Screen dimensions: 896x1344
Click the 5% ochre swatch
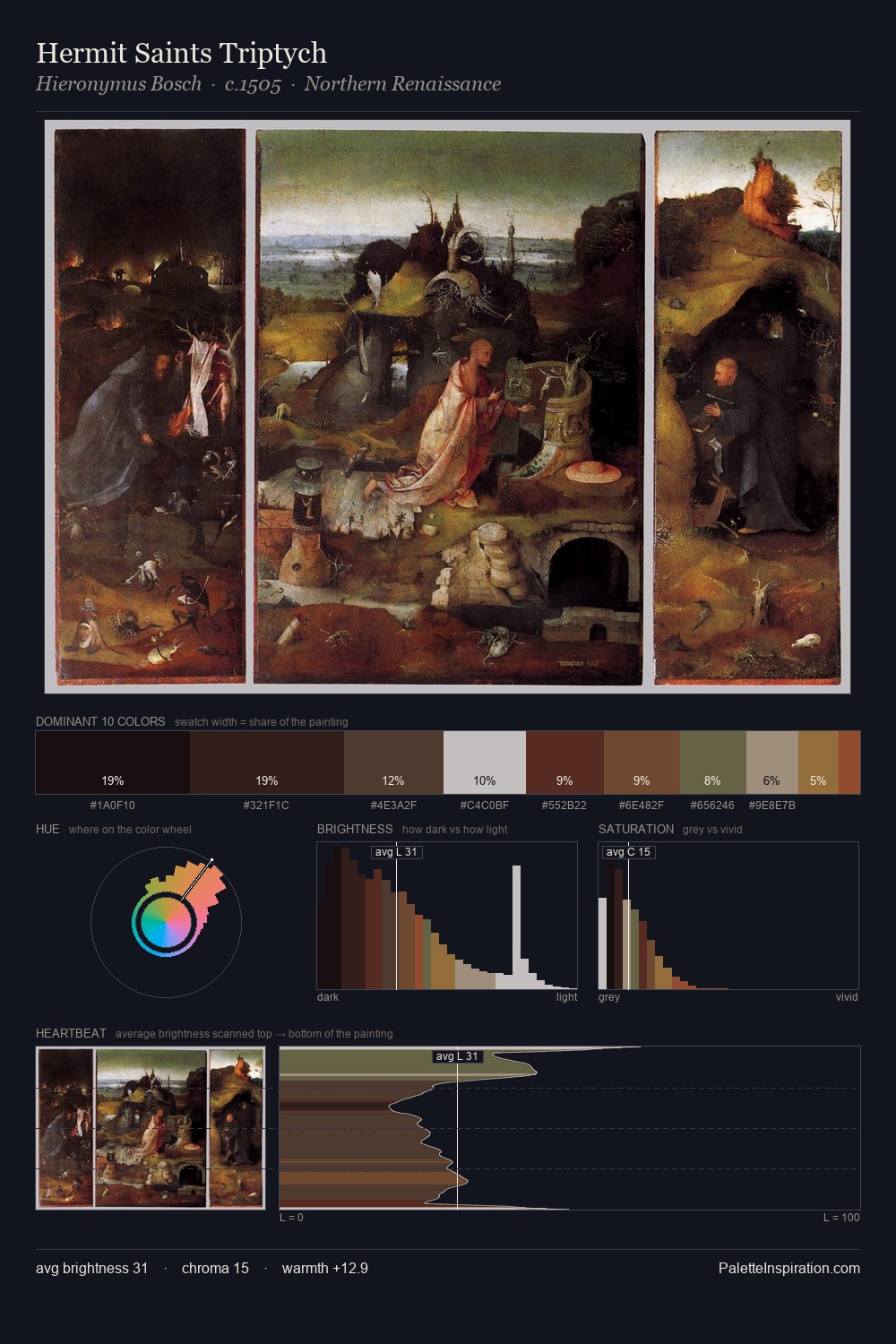point(818,762)
